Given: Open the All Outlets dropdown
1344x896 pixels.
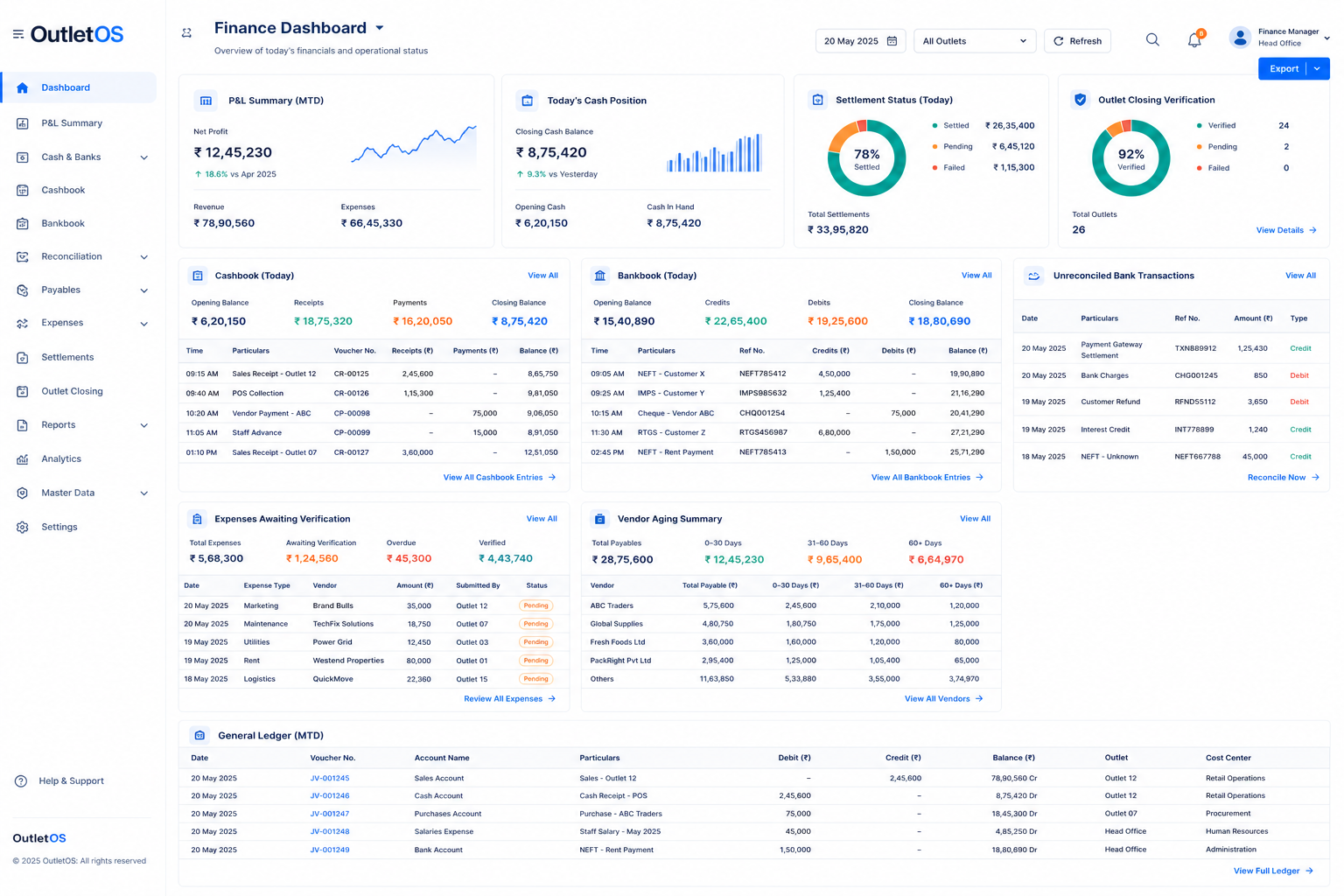Looking at the screenshot, I should (x=975, y=41).
